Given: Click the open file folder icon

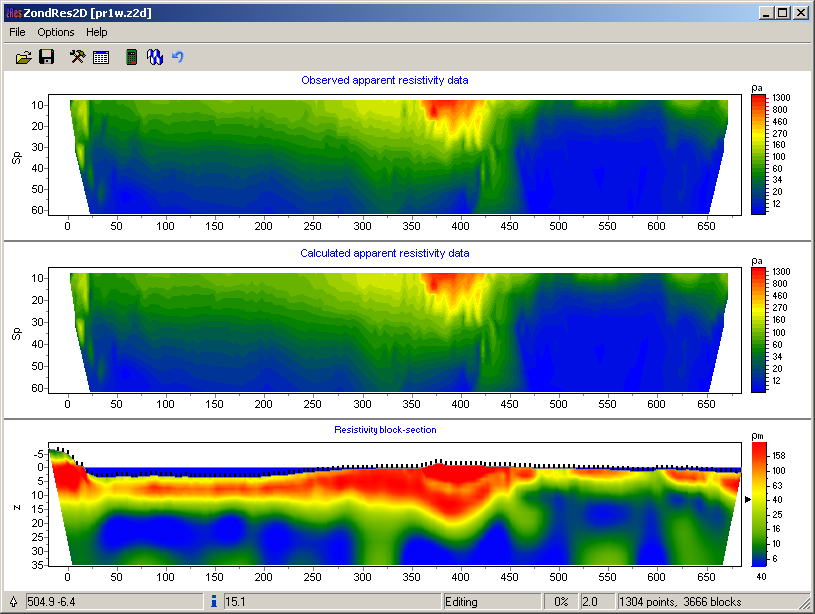Looking at the screenshot, I should coord(24,58).
